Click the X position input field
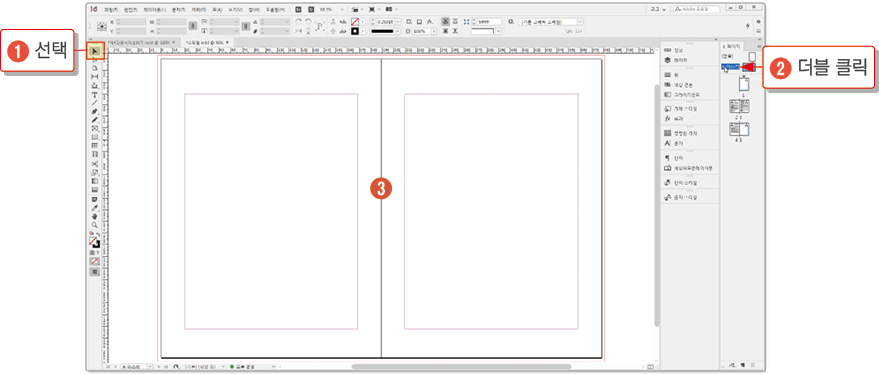 coord(131,22)
